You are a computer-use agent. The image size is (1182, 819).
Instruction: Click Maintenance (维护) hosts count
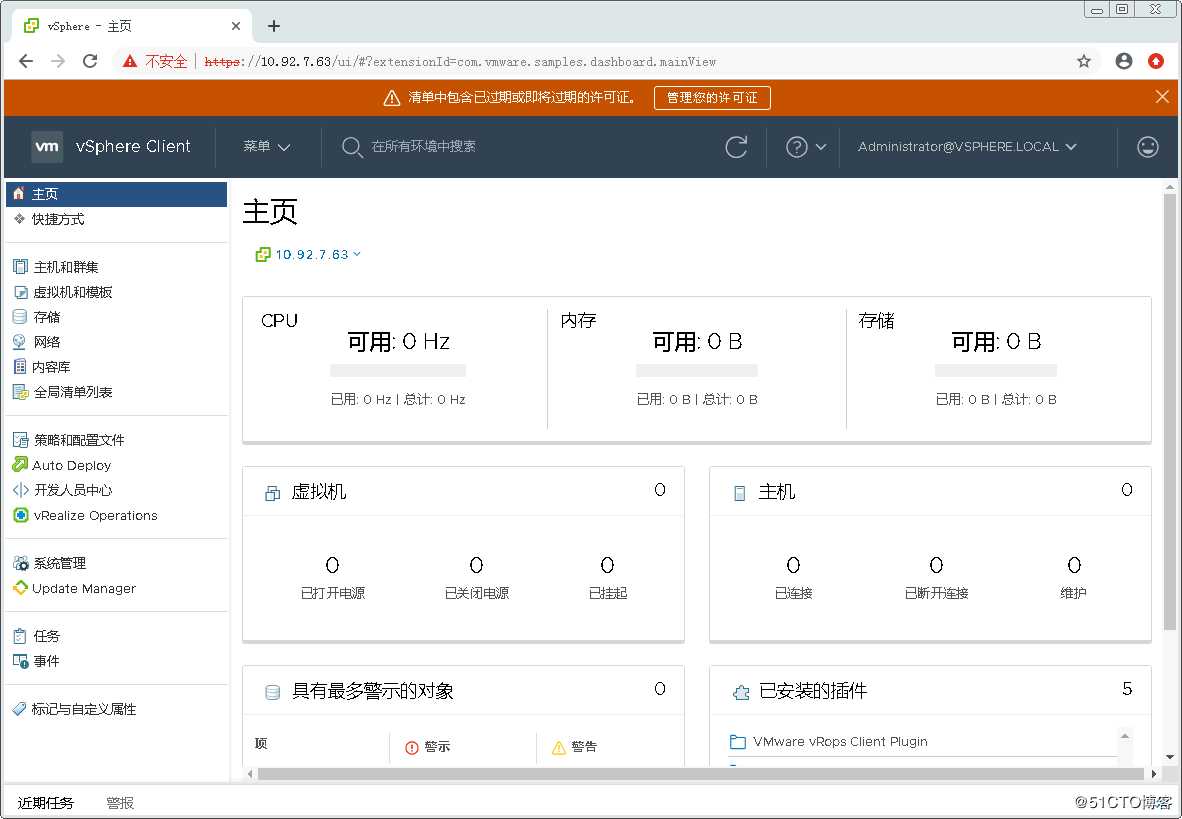(1074, 565)
